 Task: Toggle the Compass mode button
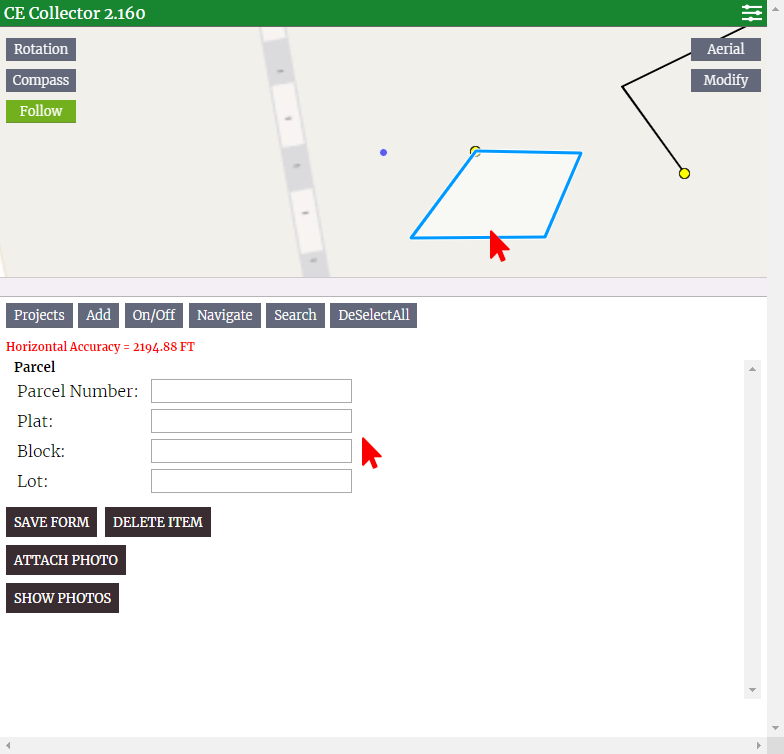[x=41, y=80]
